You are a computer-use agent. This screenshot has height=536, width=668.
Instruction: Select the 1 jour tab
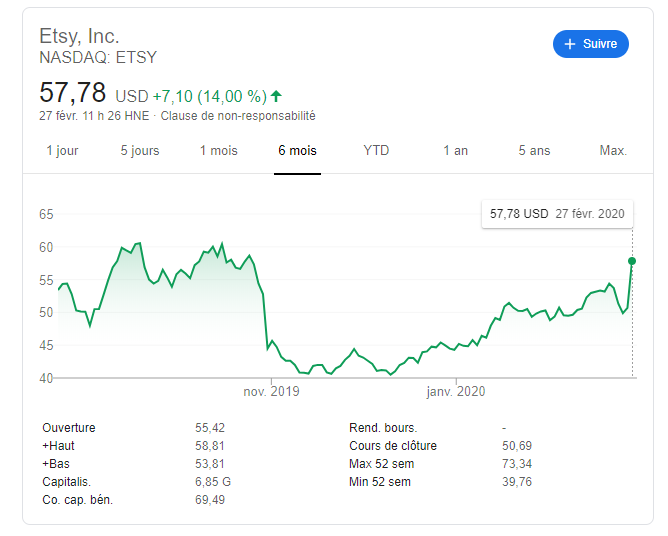click(62, 150)
